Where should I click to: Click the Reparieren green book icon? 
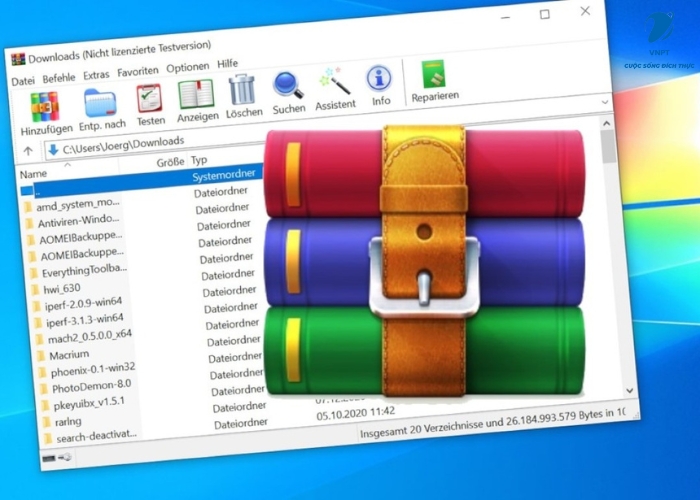[433, 74]
